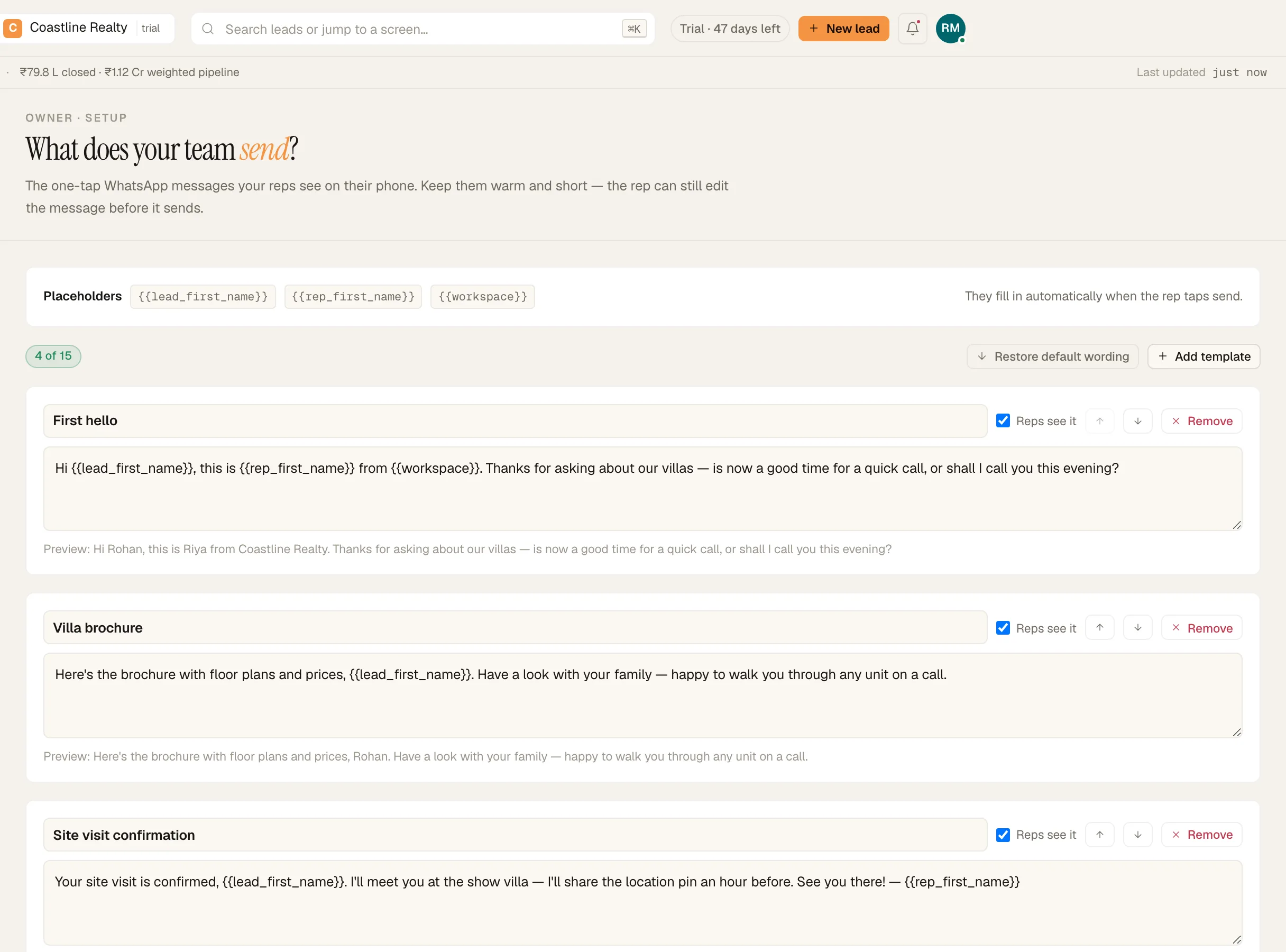Focus the search leads field
The height and width of the screenshot is (952, 1286).
(x=422, y=29)
